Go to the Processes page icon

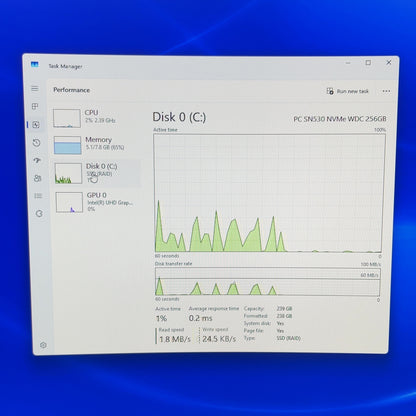pyautogui.click(x=35, y=106)
